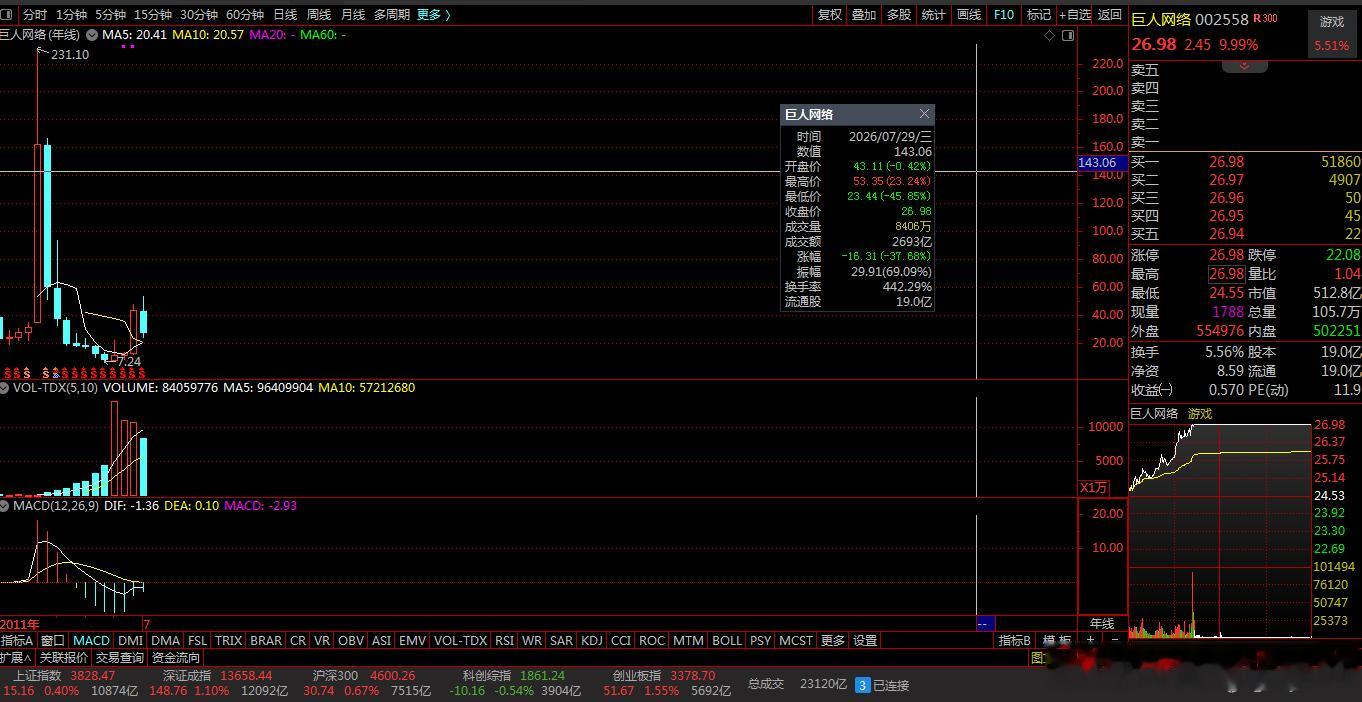Select the MCST indicator
This screenshot has height=702, width=1362.
(796, 640)
